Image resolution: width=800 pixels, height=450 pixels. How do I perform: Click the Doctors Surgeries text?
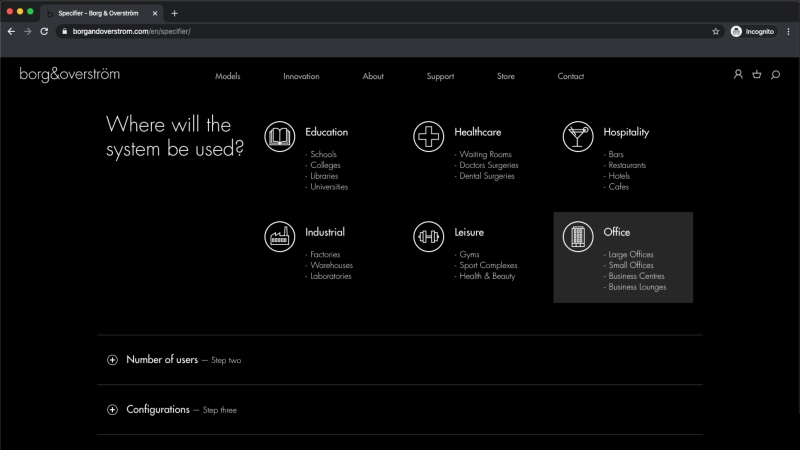pyautogui.click(x=489, y=165)
